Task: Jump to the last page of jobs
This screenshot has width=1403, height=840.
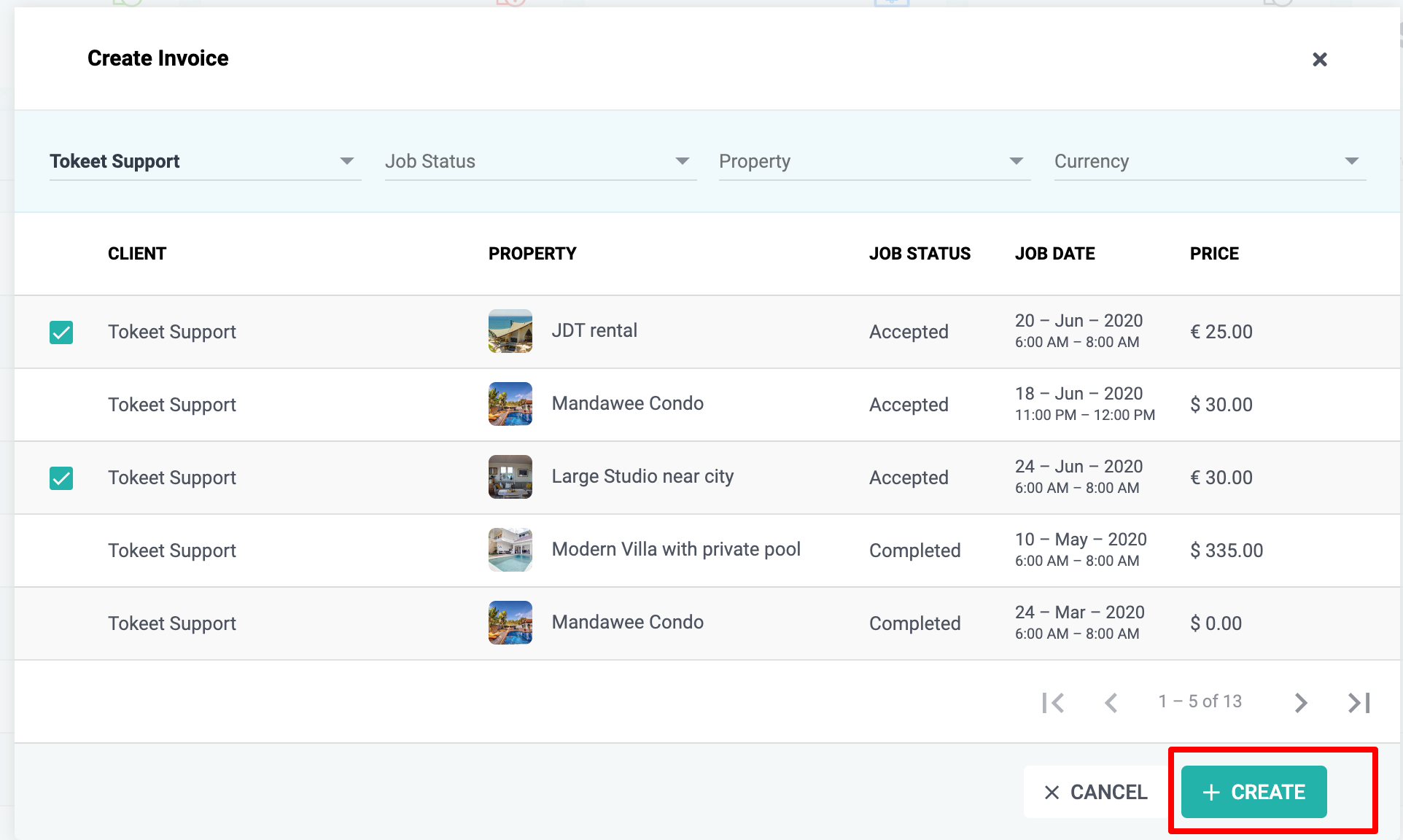Action: click(x=1359, y=702)
